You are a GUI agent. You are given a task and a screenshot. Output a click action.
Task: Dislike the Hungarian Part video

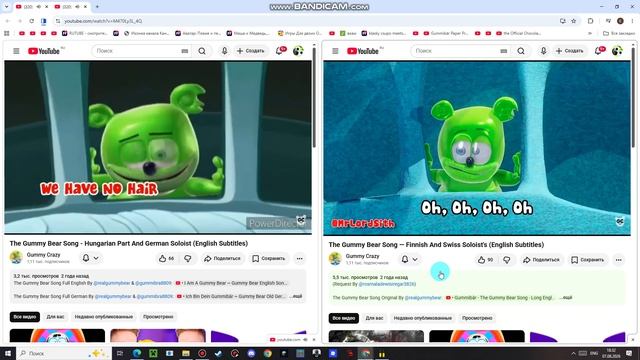tap(188, 258)
